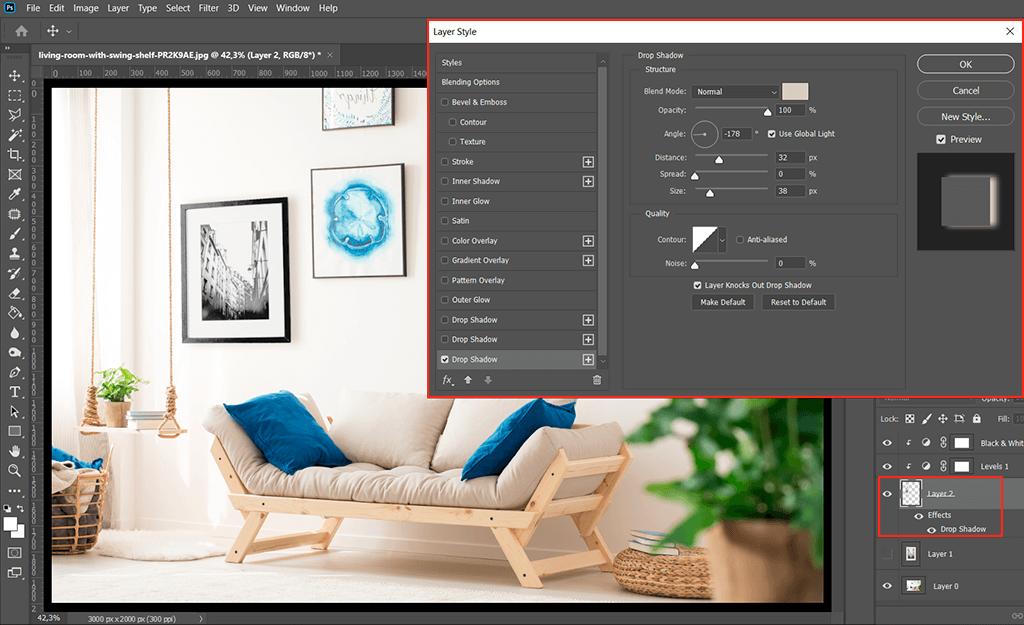
Task: Open the fx effects menu
Action: 448,380
